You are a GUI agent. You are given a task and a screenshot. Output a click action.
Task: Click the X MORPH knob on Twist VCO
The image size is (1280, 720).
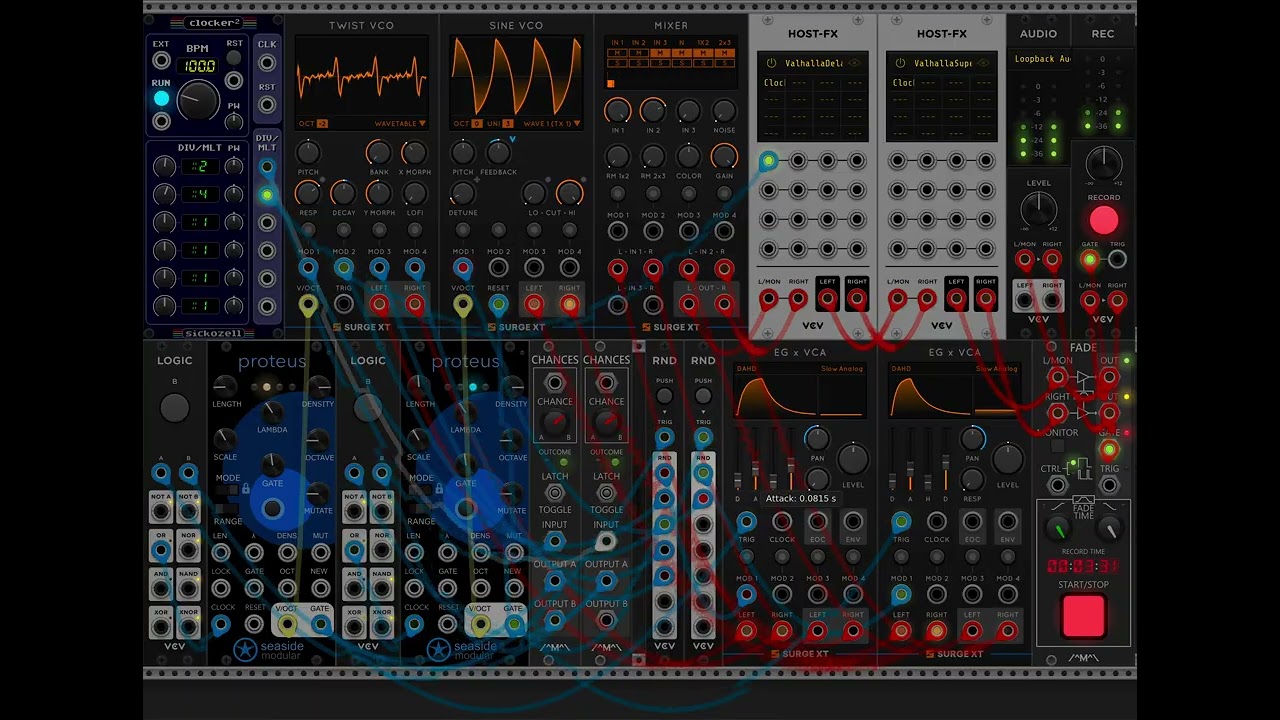(414, 153)
